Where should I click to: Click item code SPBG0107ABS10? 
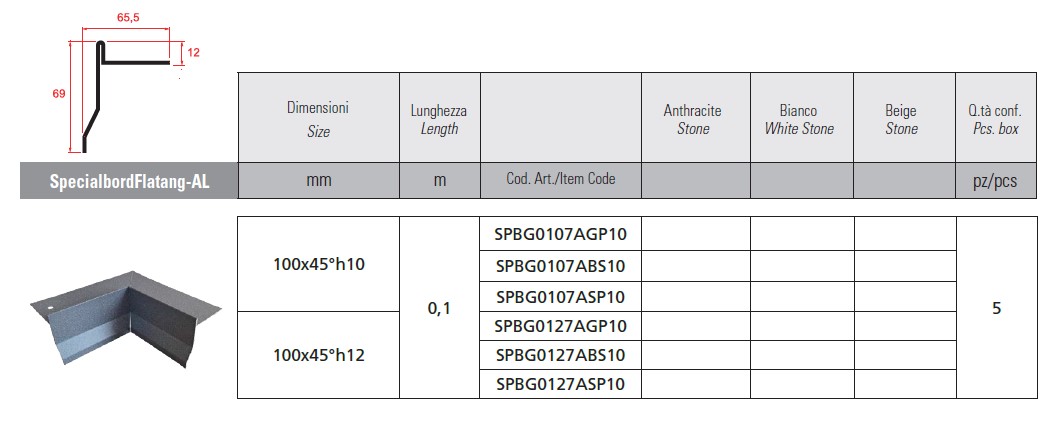[561, 266]
